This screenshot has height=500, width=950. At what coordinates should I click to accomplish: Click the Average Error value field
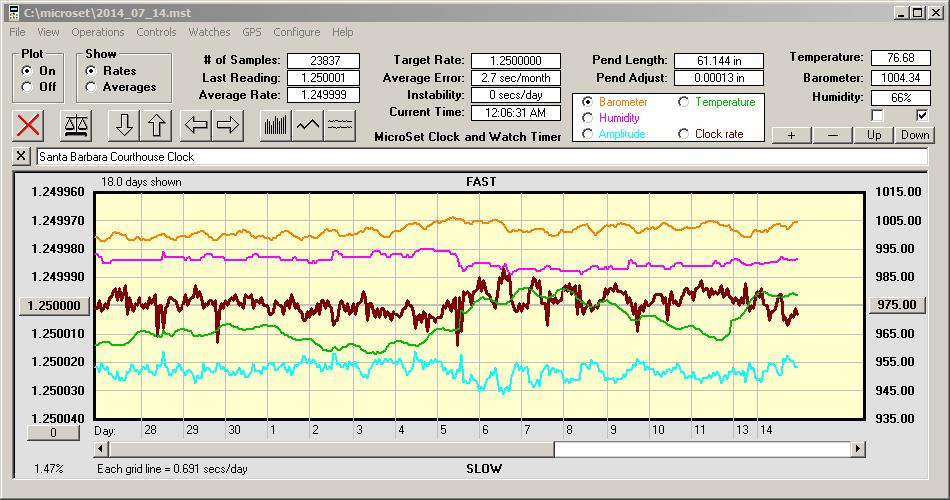[x=516, y=78]
